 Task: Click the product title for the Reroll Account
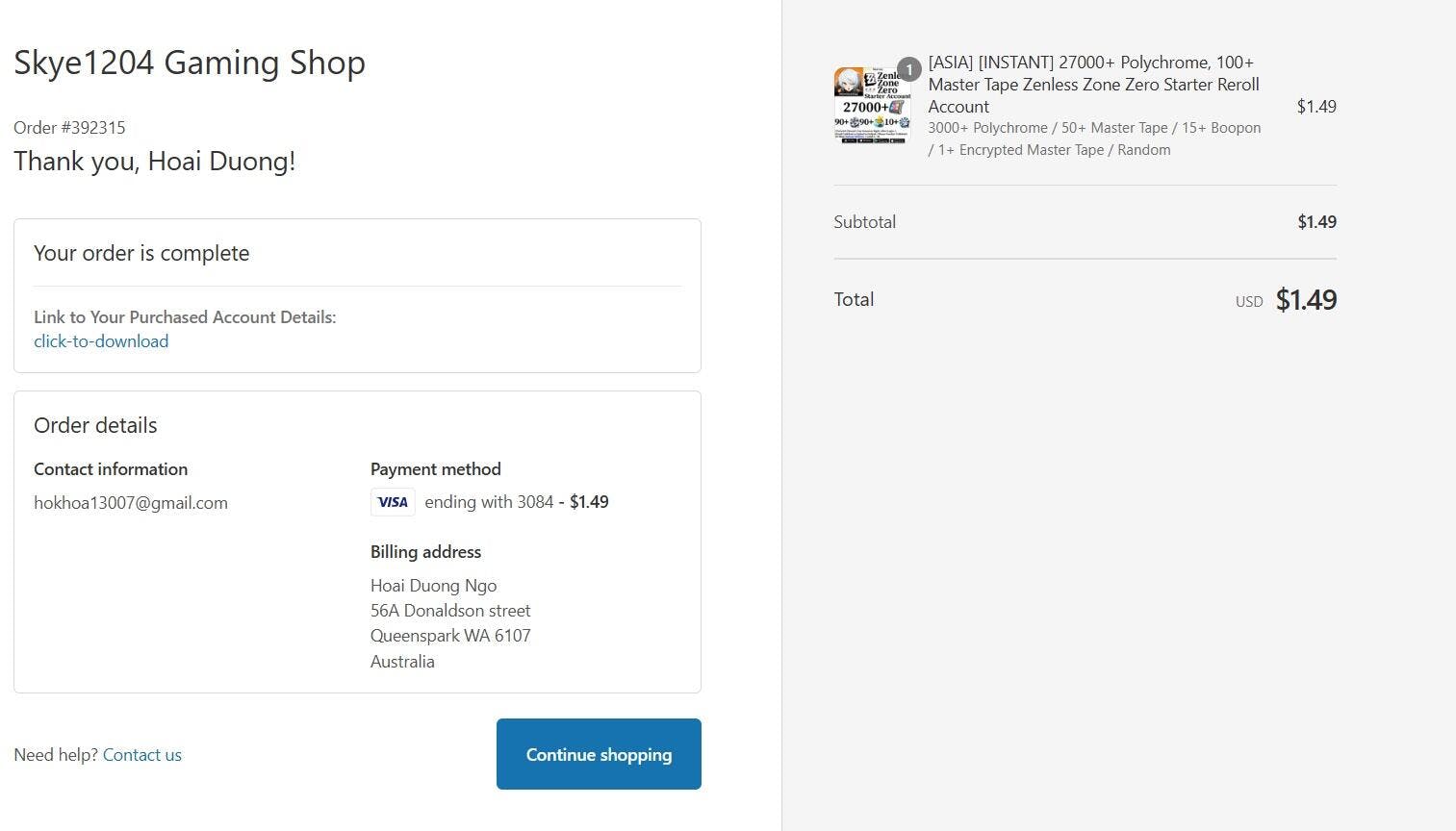click(1094, 85)
